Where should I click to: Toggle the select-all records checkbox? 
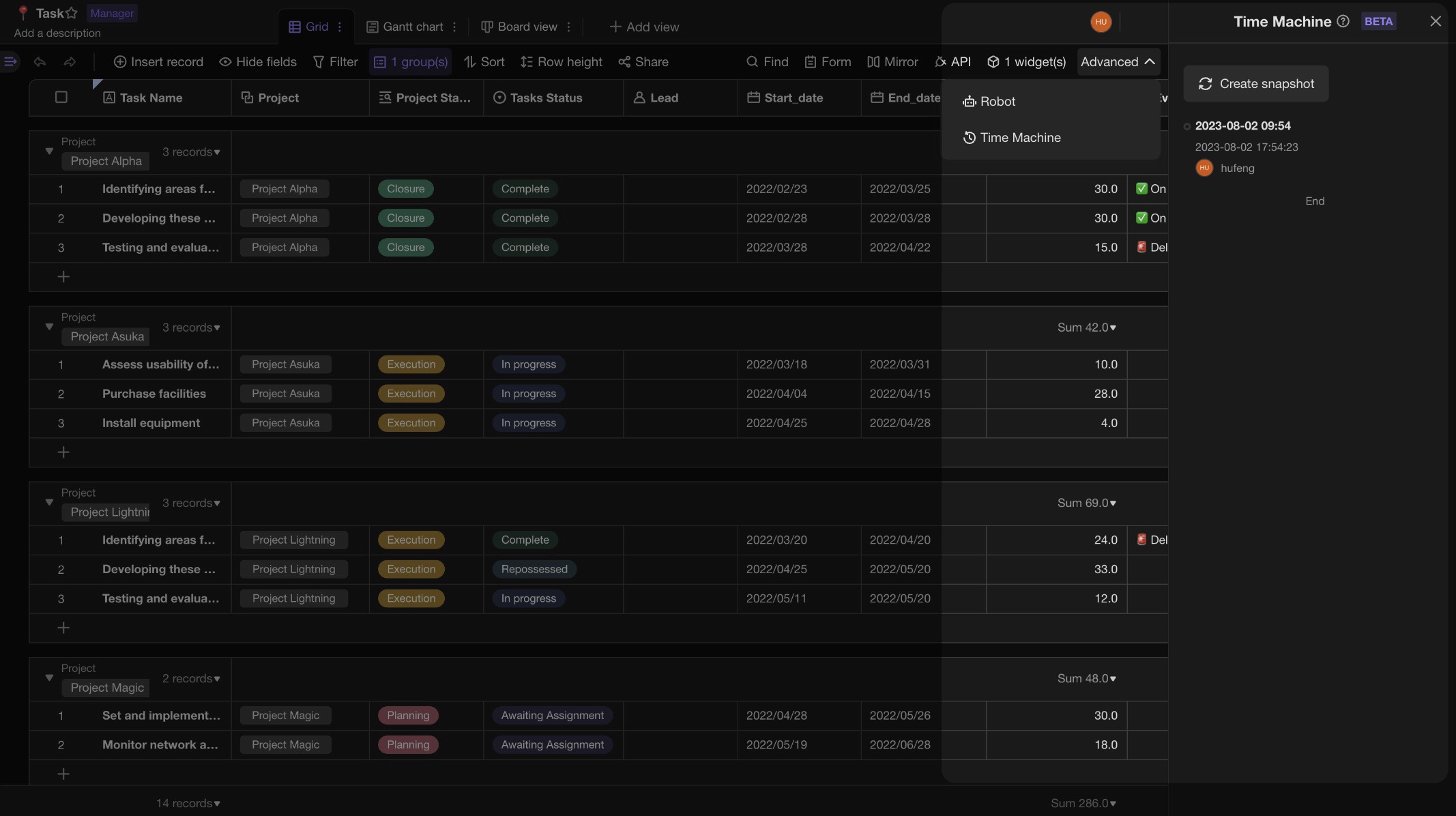(61, 98)
